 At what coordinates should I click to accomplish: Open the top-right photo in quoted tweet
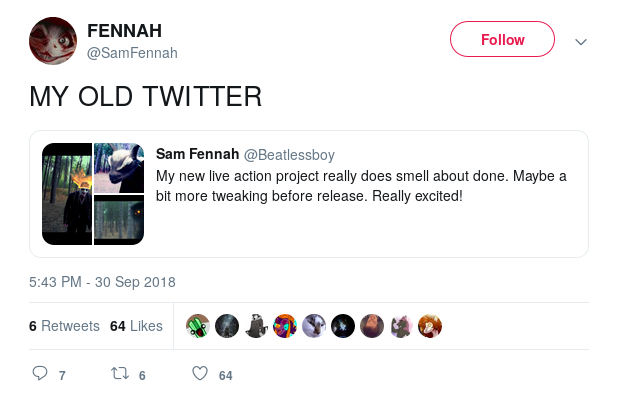119,168
